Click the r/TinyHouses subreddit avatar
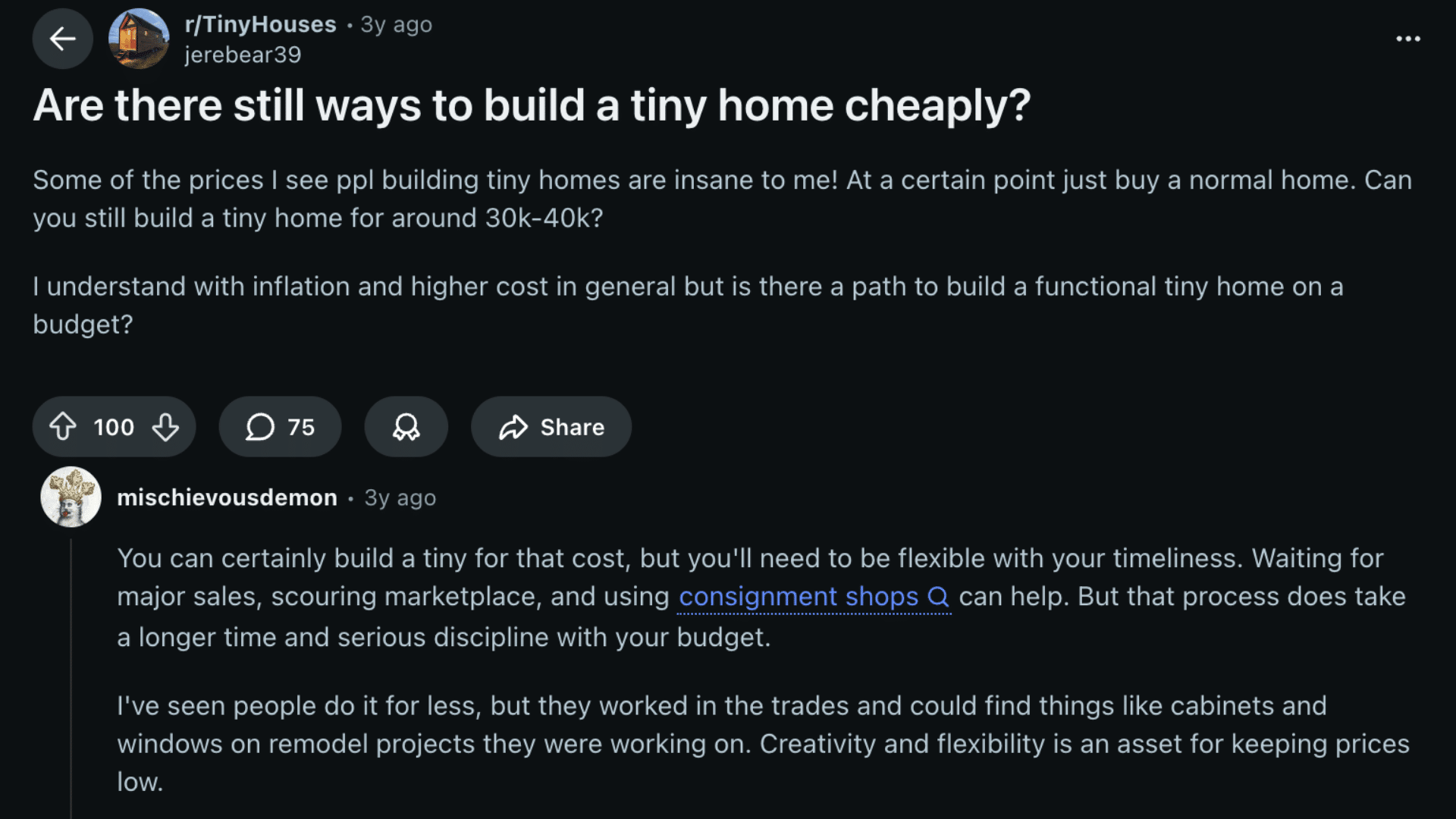Viewport: 1456px width, 819px height. point(140,39)
